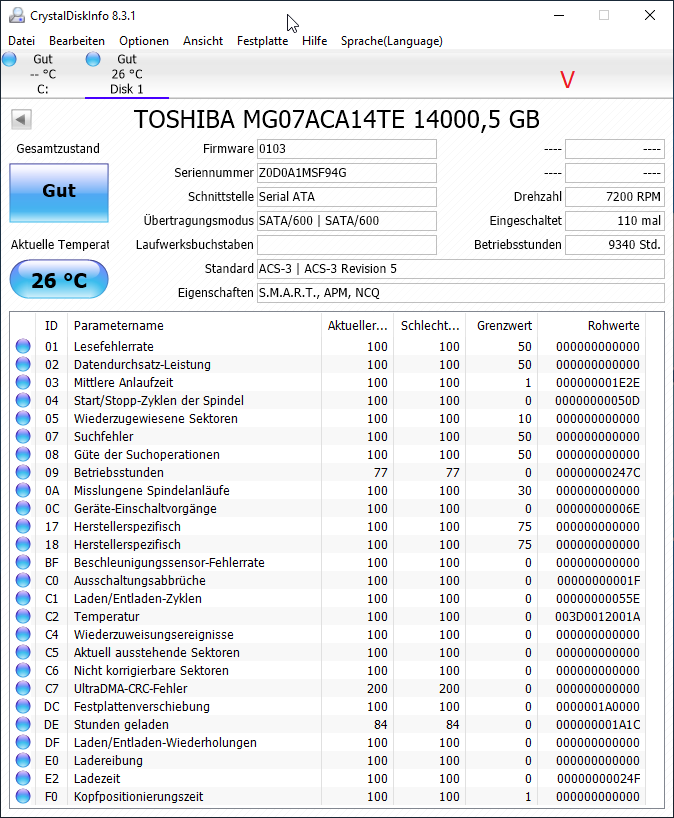Click the Seriennummer field
The image size is (674, 818).
click(x=347, y=173)
